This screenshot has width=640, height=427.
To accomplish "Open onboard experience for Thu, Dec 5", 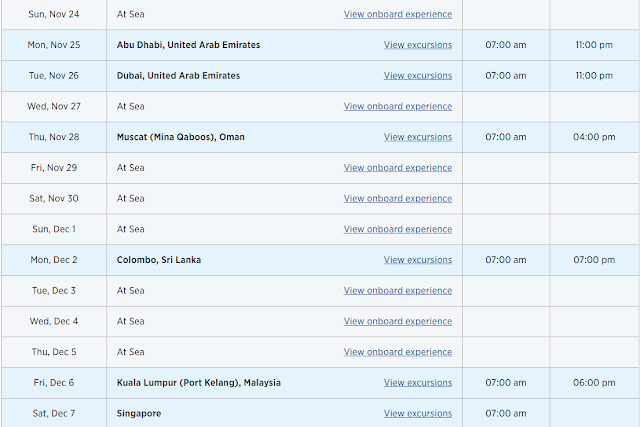I will click(x=397, y=352).
